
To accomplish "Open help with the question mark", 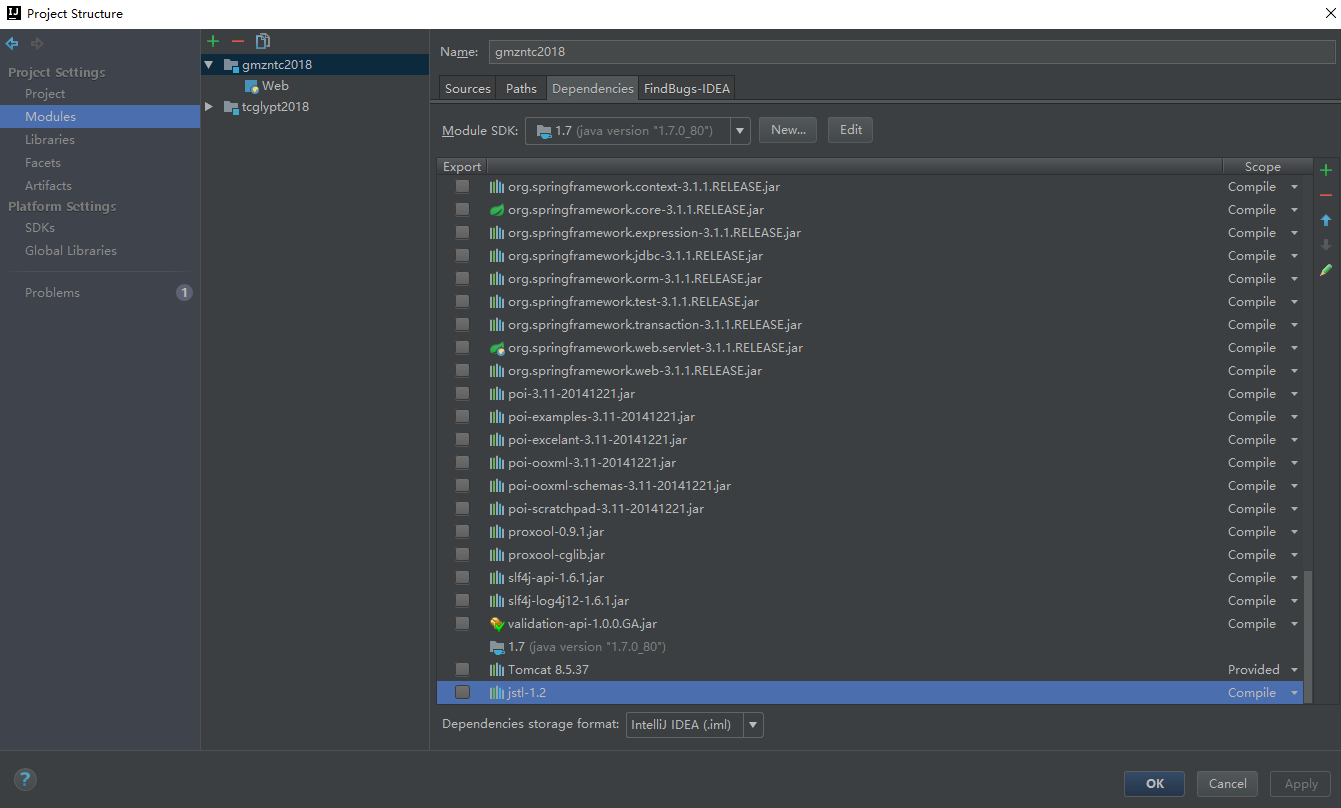I will coord(26,780).
